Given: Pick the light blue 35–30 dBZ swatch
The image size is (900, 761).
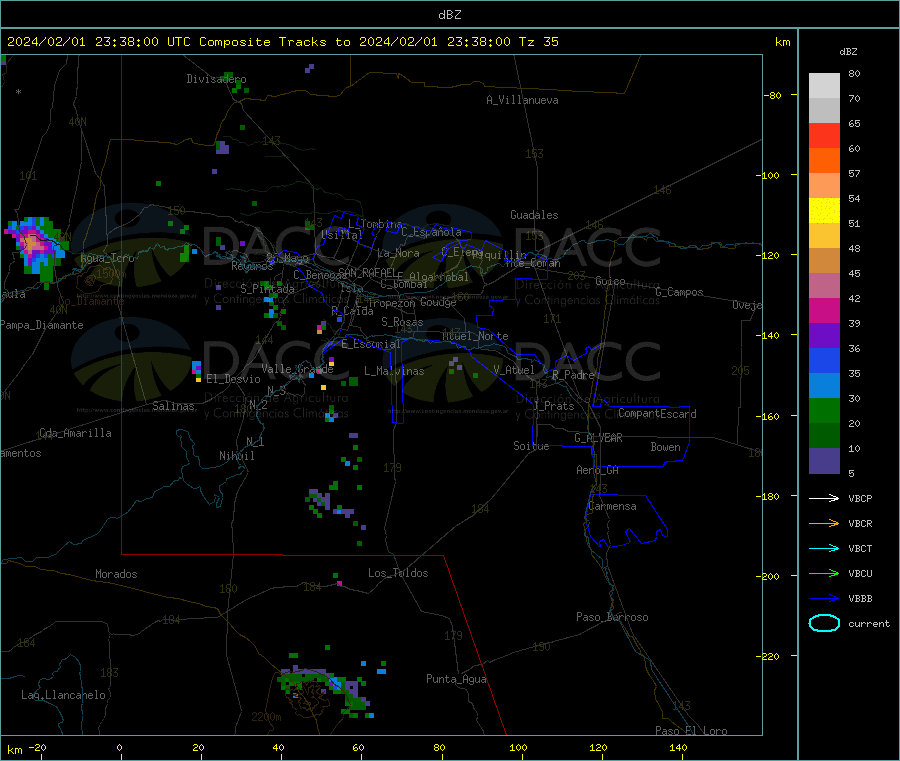Looking at the screenshot, I should point(824,386).
